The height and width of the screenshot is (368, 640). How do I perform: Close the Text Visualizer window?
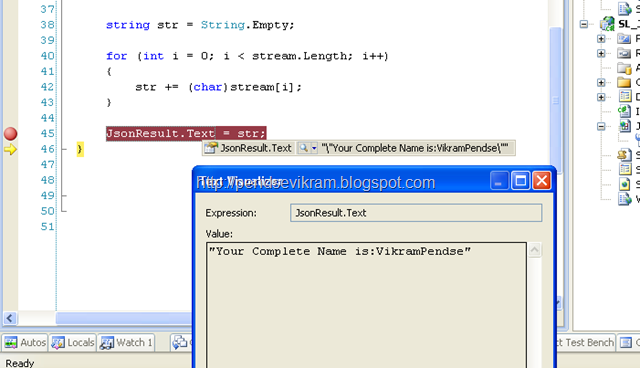click(542, 181)
